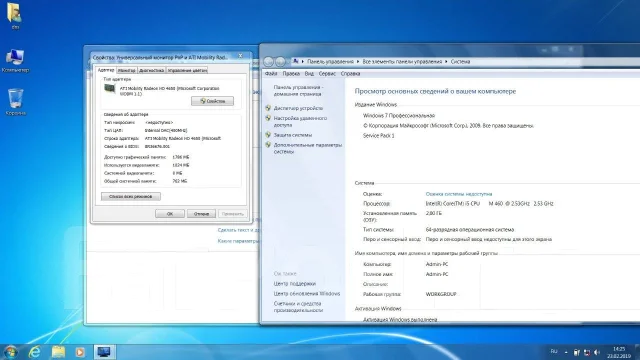Open the RU language indicator
Image resolution: width=640 pixels, height=360 pixels.
[x=554, y=351]
